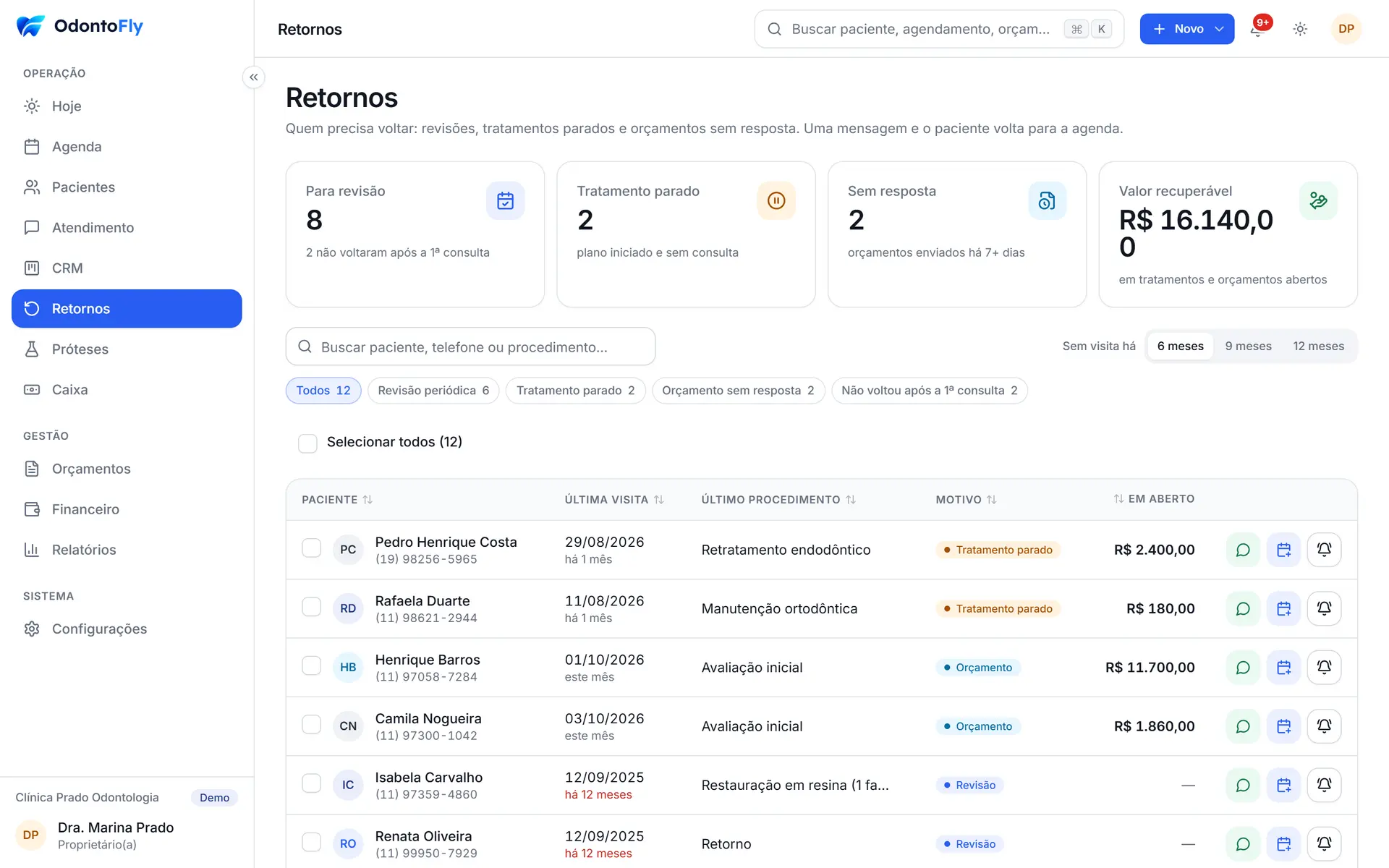
Task: Filter by Tratamento parado 2 chip
Action: (575, 391)
